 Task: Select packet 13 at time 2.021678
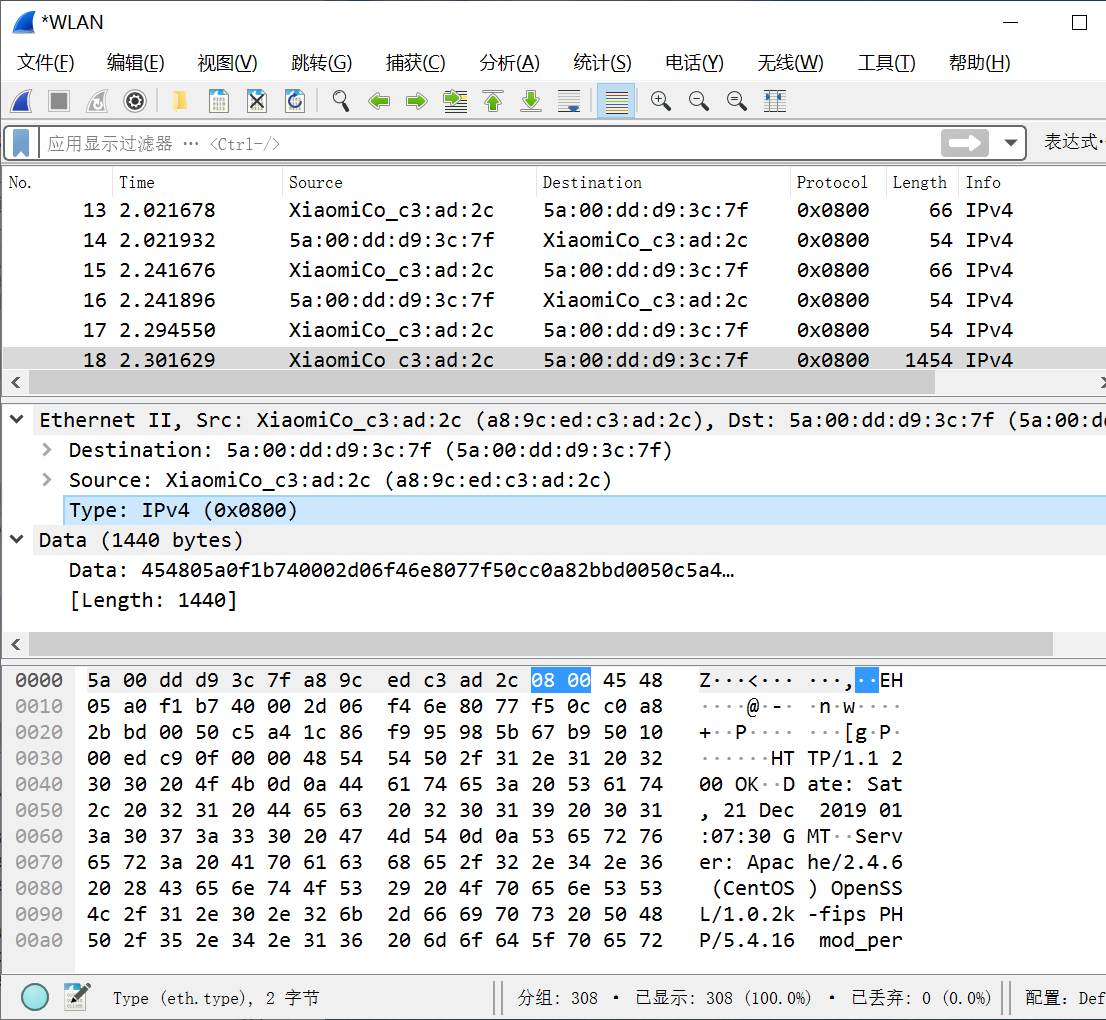coord(553,210)
